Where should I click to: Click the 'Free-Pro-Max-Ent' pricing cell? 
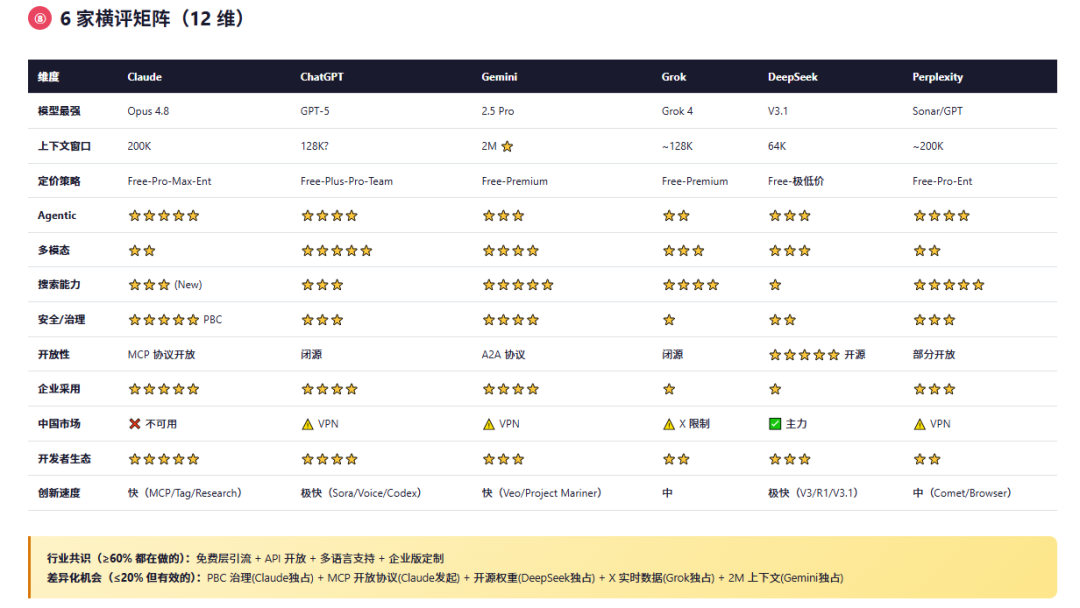(169, 181)
